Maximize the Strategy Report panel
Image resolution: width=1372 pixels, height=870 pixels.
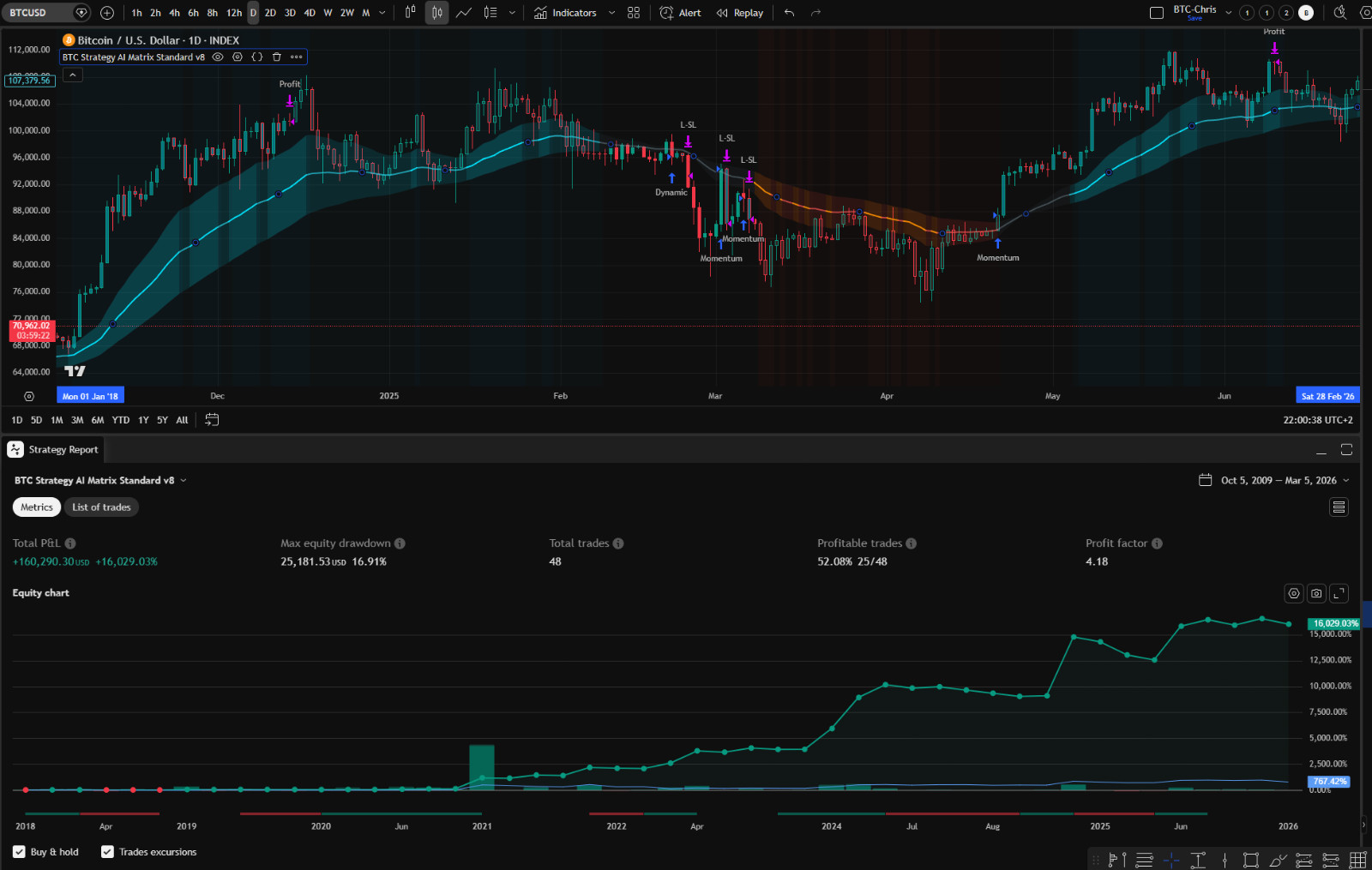pos(1347,450)
